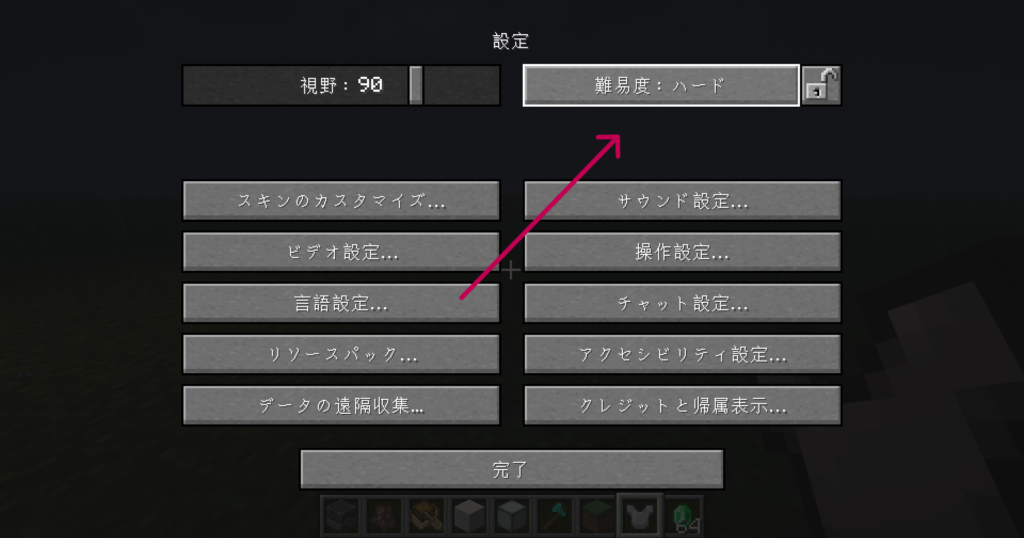This screenshot has width=1024, height=538.
Task: Cycle the 難易度: ハード difficulty button
Action: point(661,85)
